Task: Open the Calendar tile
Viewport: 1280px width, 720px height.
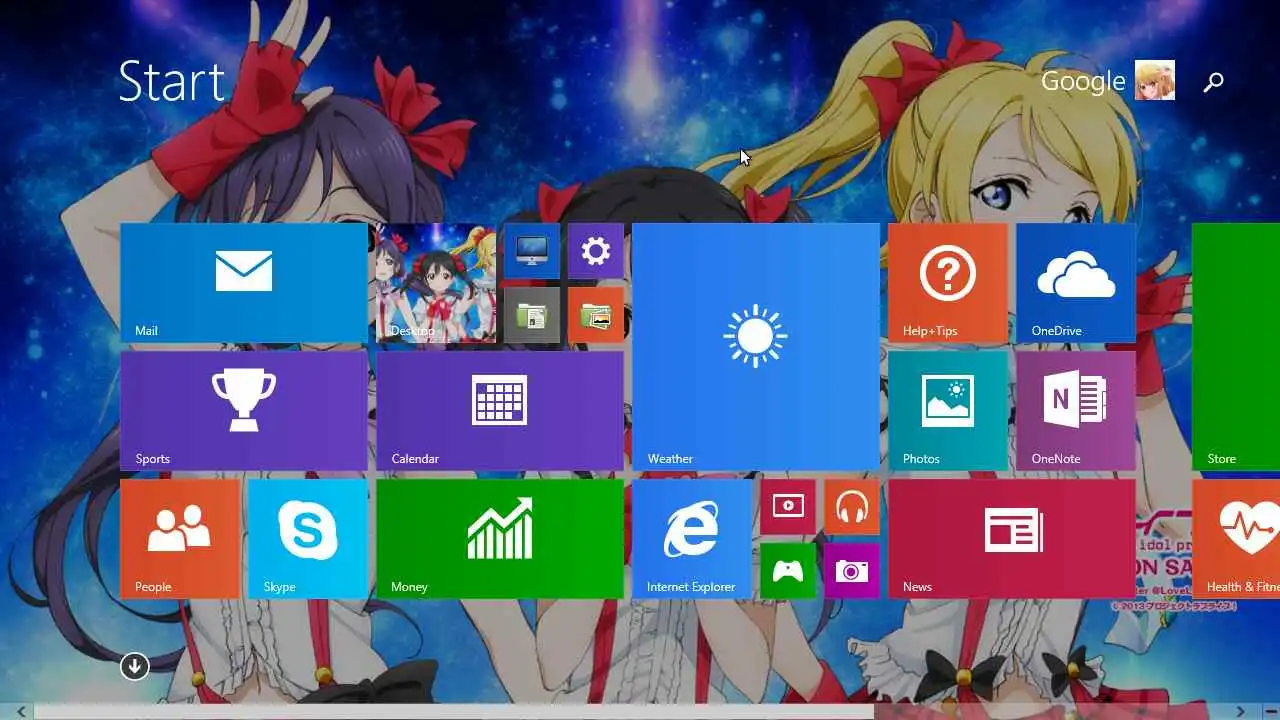Action: click(500, 411)
